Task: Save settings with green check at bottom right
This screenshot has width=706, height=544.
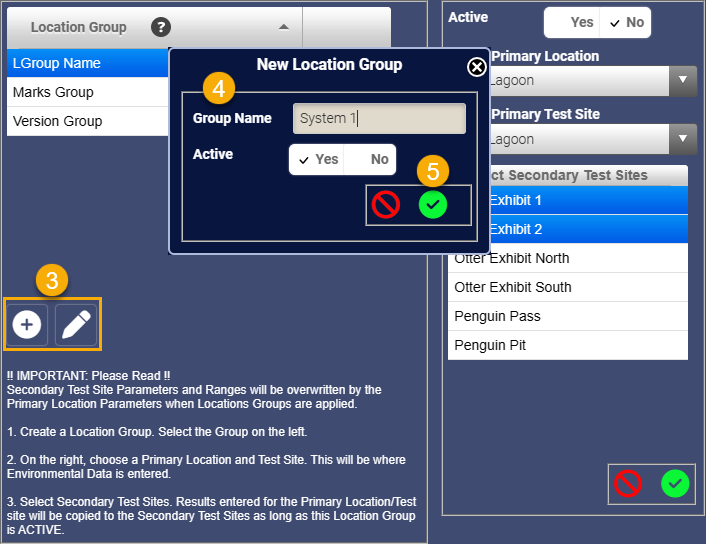Action: [x=675, y=484]
